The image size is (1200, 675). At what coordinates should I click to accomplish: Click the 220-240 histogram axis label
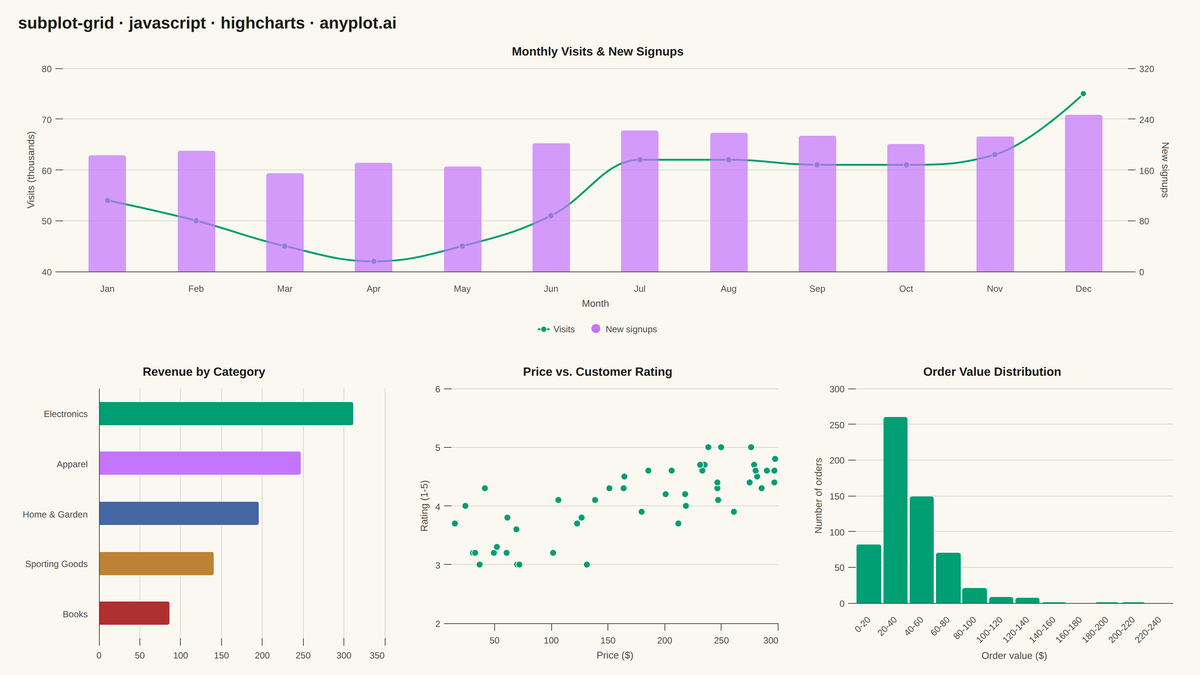click(x=1145, y=629)
